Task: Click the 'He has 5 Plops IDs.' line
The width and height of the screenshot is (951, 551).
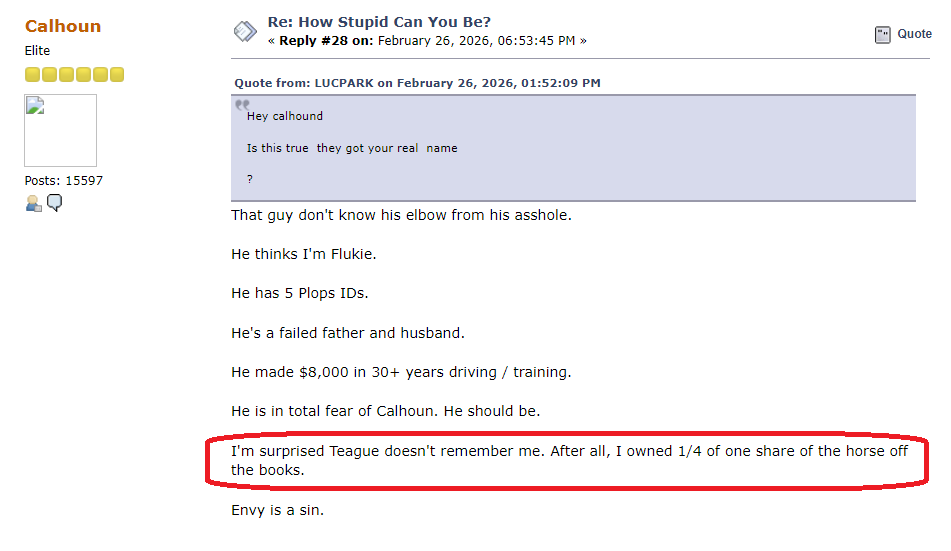Action: [x=299, y=293]
